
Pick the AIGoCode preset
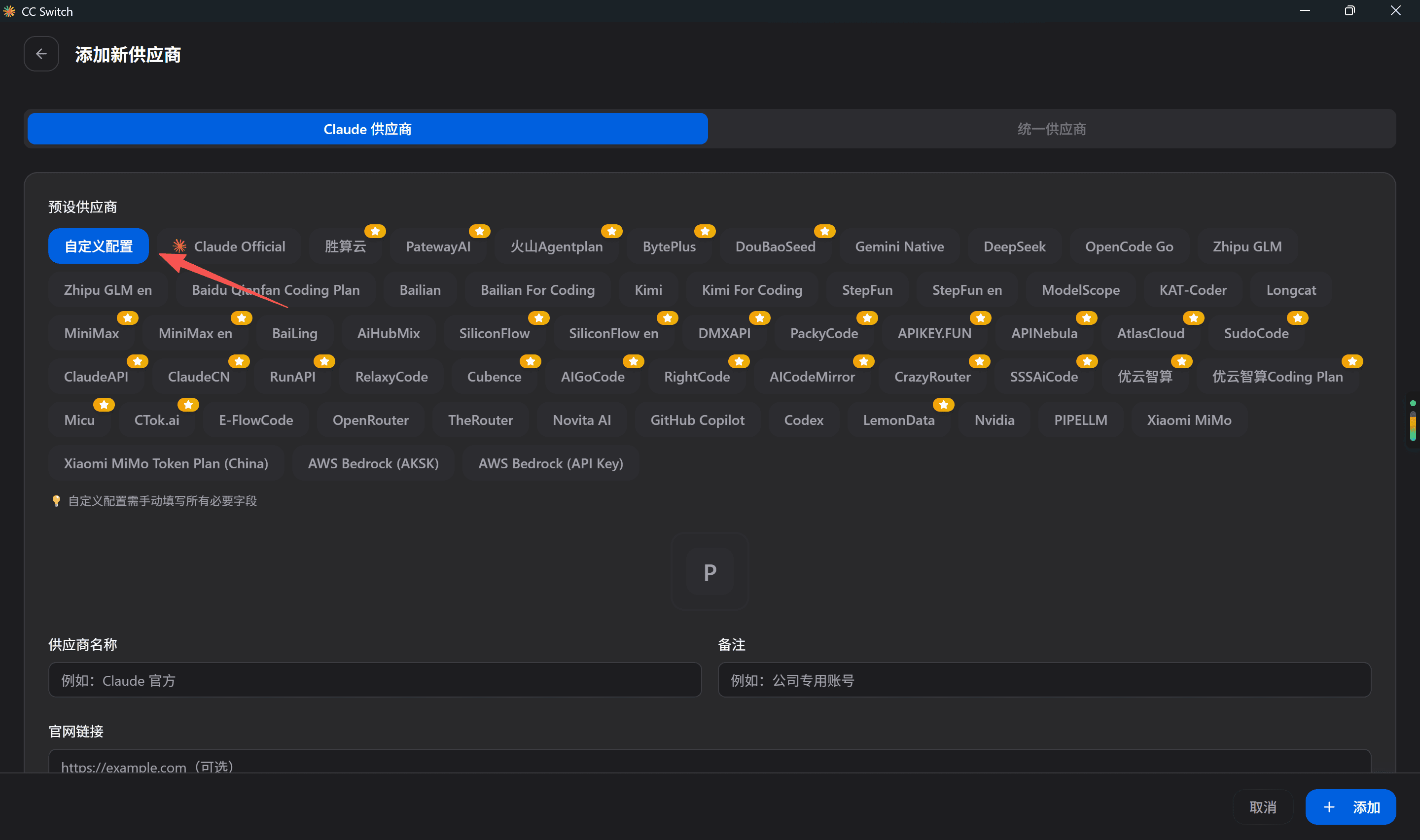[593, 377]
